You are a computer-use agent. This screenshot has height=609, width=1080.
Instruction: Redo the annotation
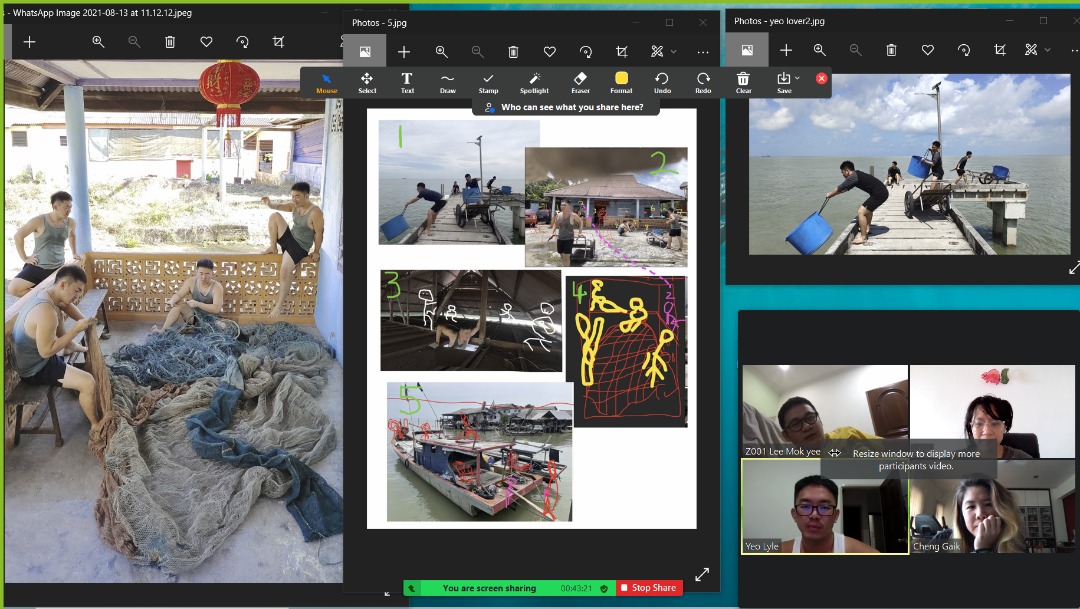(x=703, y=82)
